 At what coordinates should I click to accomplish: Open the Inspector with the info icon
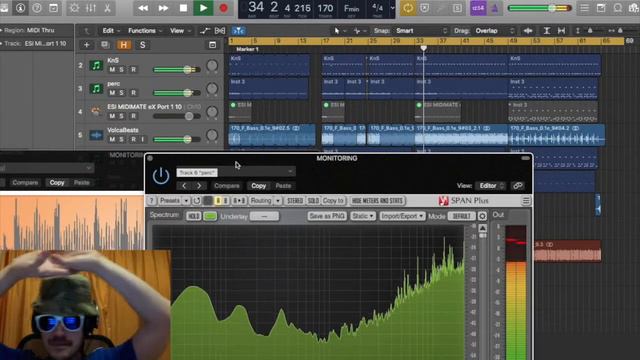pyautogui.click(x=20, y=8)
